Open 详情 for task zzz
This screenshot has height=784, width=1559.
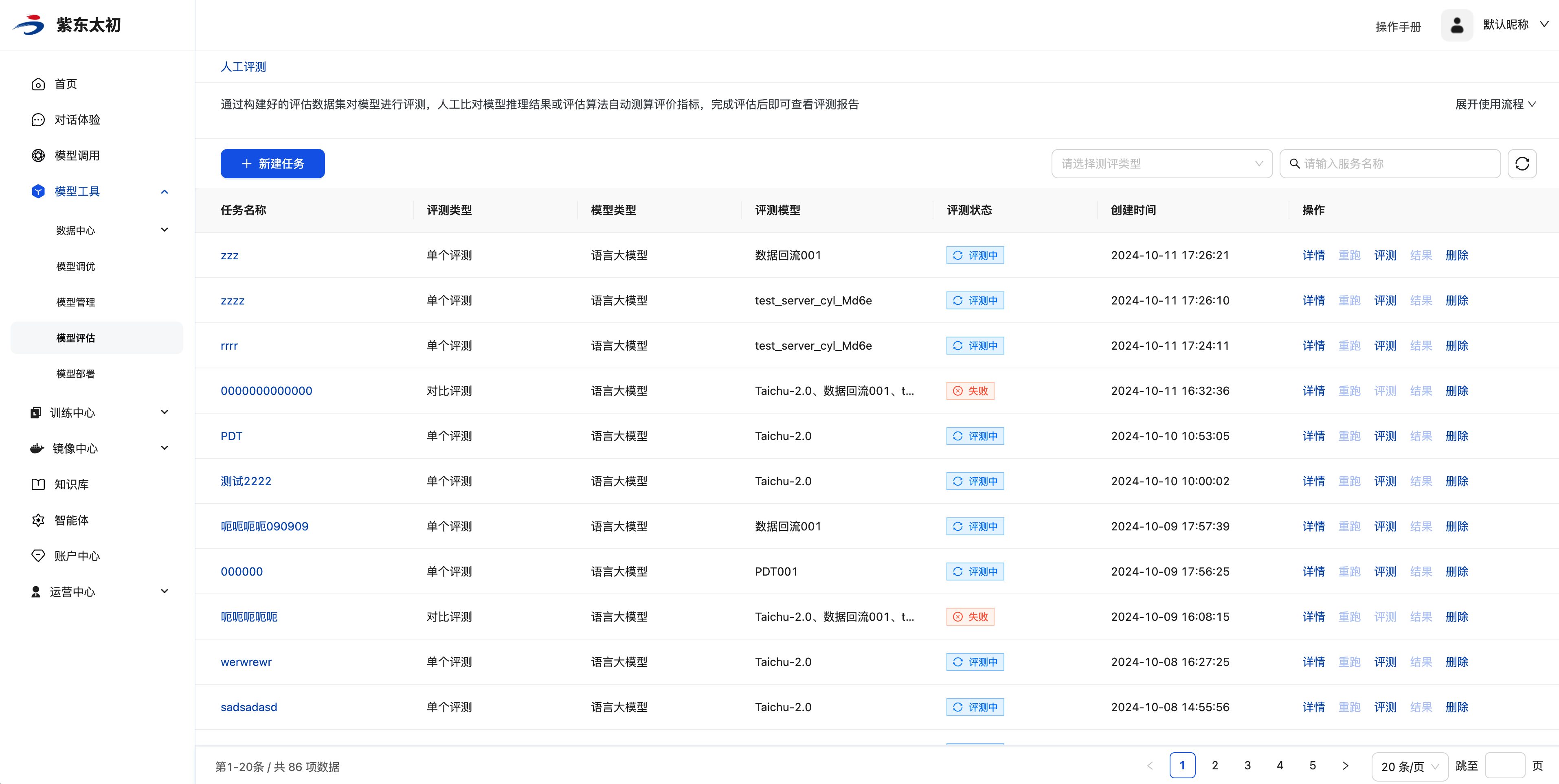(1313, 255)
